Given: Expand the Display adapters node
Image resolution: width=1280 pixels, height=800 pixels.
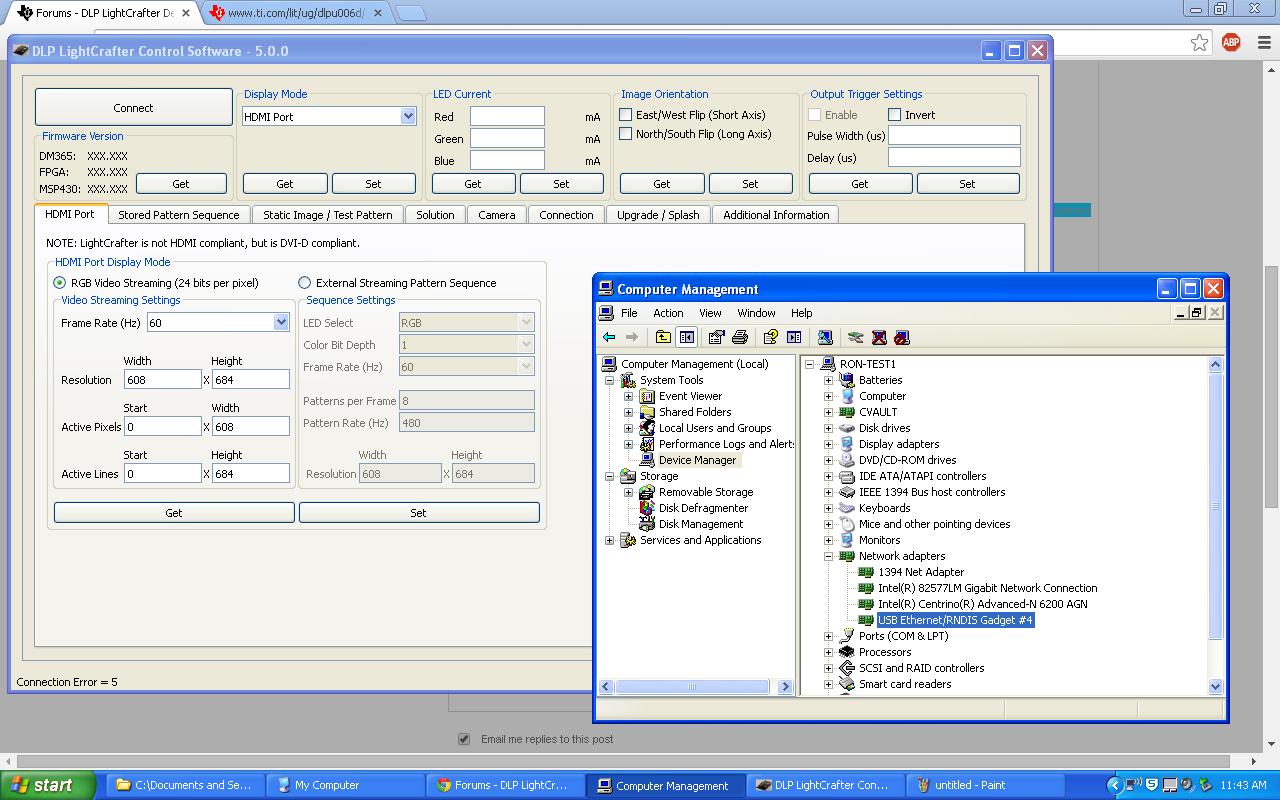Looking at the screenshot, I should point(828,444).
